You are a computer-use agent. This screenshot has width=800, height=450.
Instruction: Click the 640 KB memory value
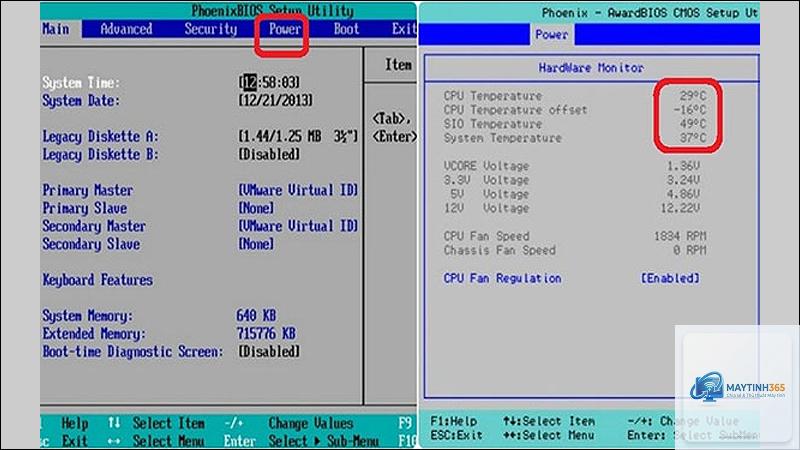click(256, 316)
